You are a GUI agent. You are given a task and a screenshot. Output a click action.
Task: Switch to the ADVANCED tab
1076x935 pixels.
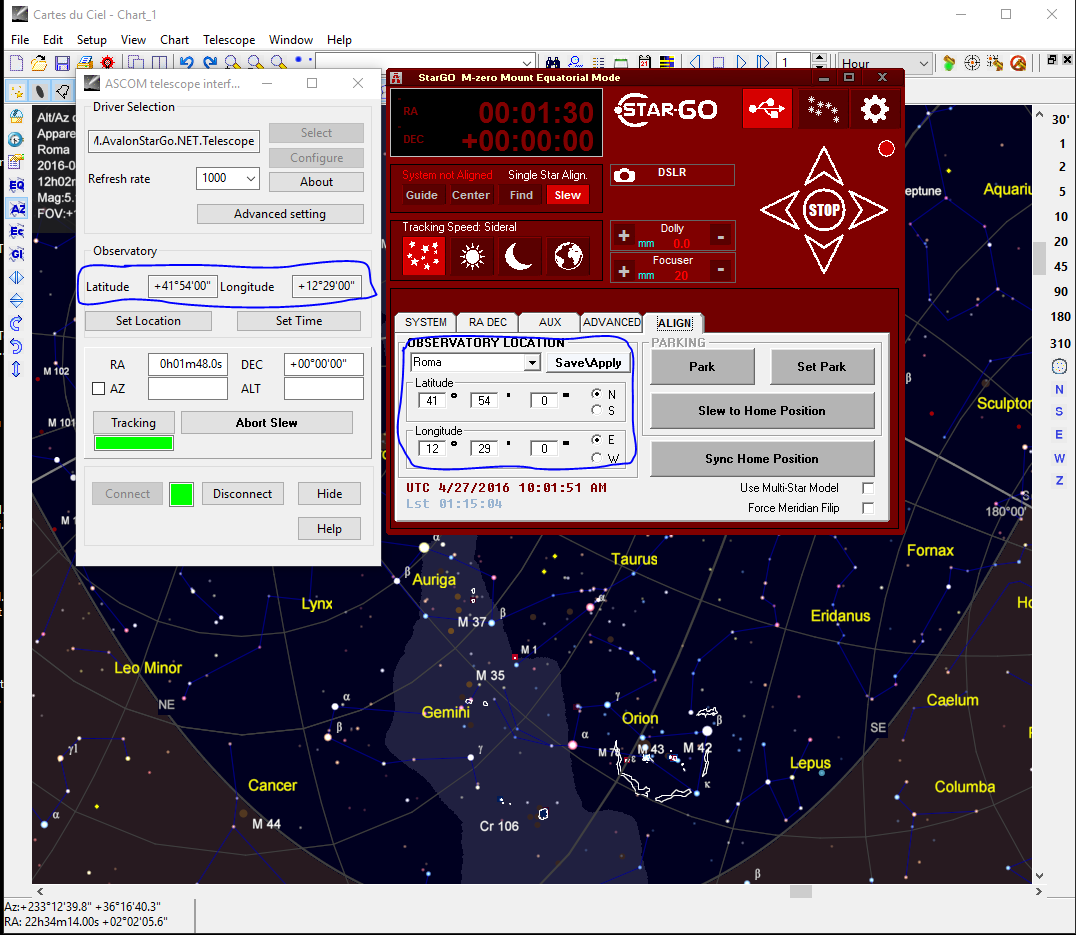[611, 322]
